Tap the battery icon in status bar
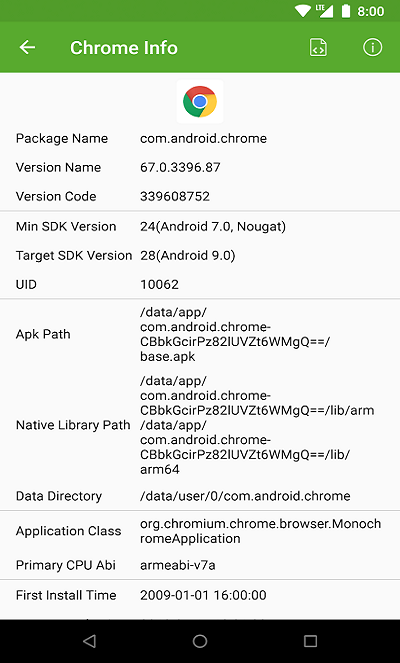This screenshot has height=663, width=400. pos(346,11)
